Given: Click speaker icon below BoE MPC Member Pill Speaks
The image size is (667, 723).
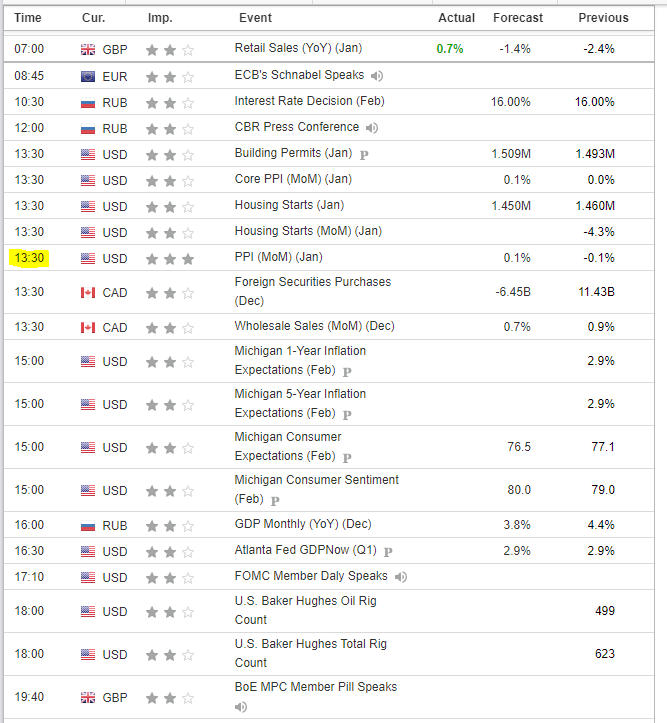Looking at the screenshot, I should (x=241, y=707).
